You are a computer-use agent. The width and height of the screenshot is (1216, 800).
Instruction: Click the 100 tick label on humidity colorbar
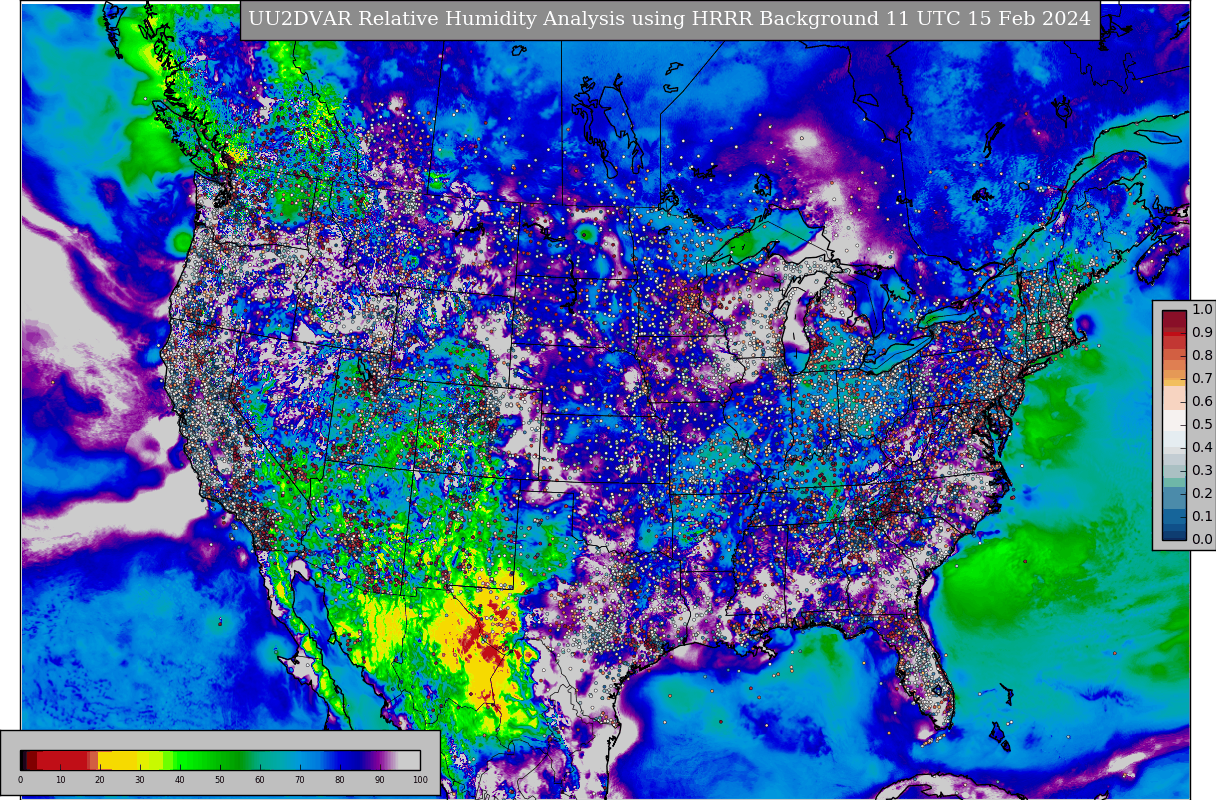(x=420, y=780)
